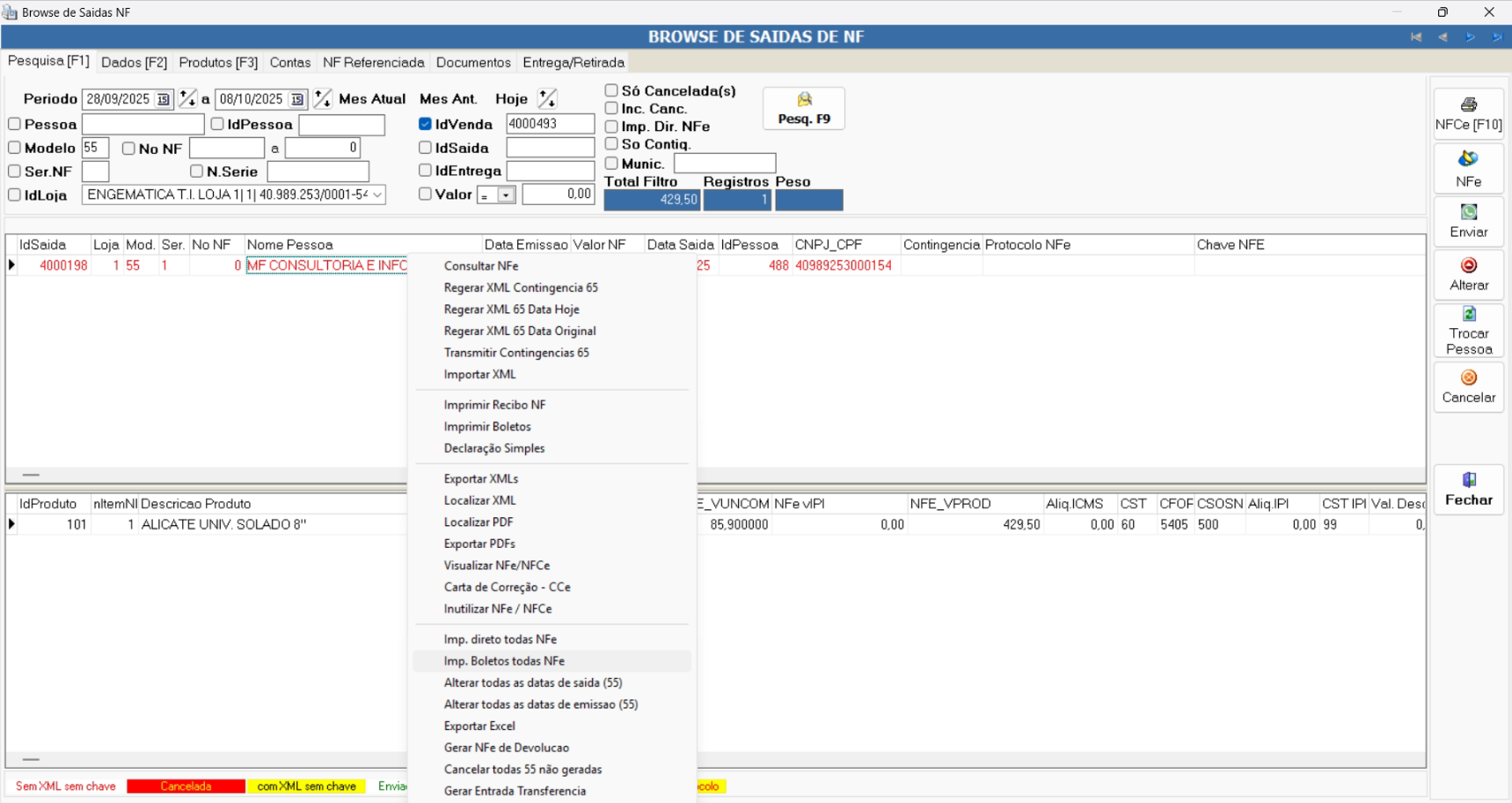Screen dimensions: 1512x803
Task: Uncheck the IdVenda checkbox
Action: (x=426, y=124)
